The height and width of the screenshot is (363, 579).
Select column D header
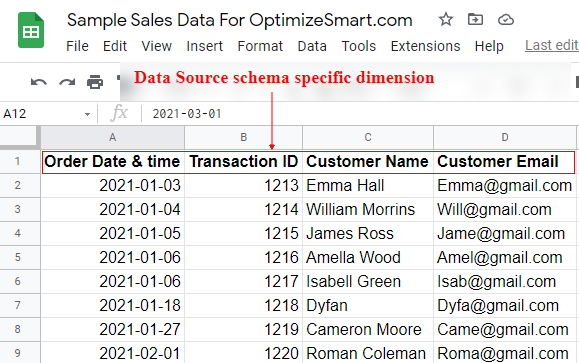pyautogui.click(x=505, y=137)
